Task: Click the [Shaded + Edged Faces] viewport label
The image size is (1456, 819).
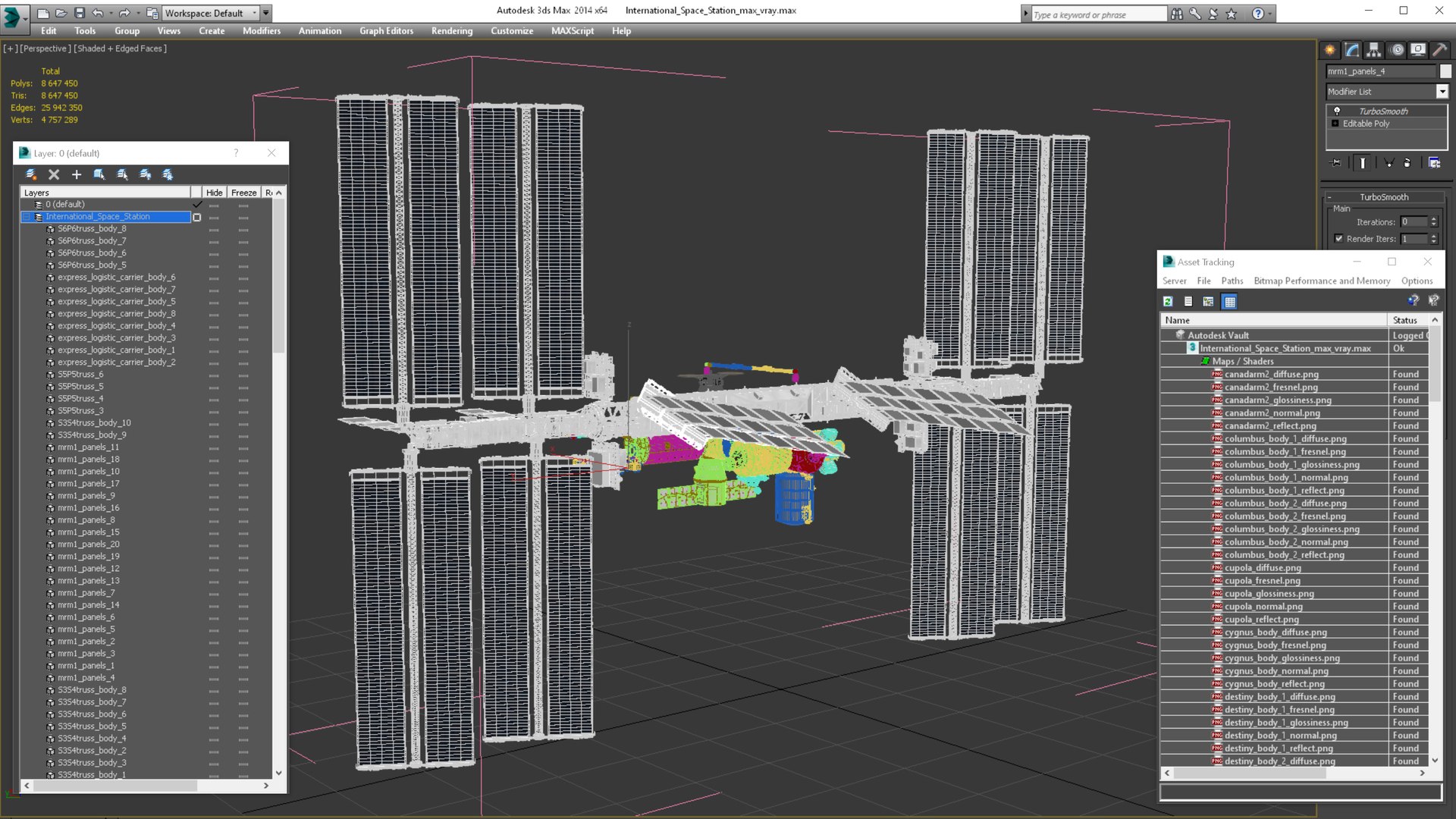Action: click(120, 49)
